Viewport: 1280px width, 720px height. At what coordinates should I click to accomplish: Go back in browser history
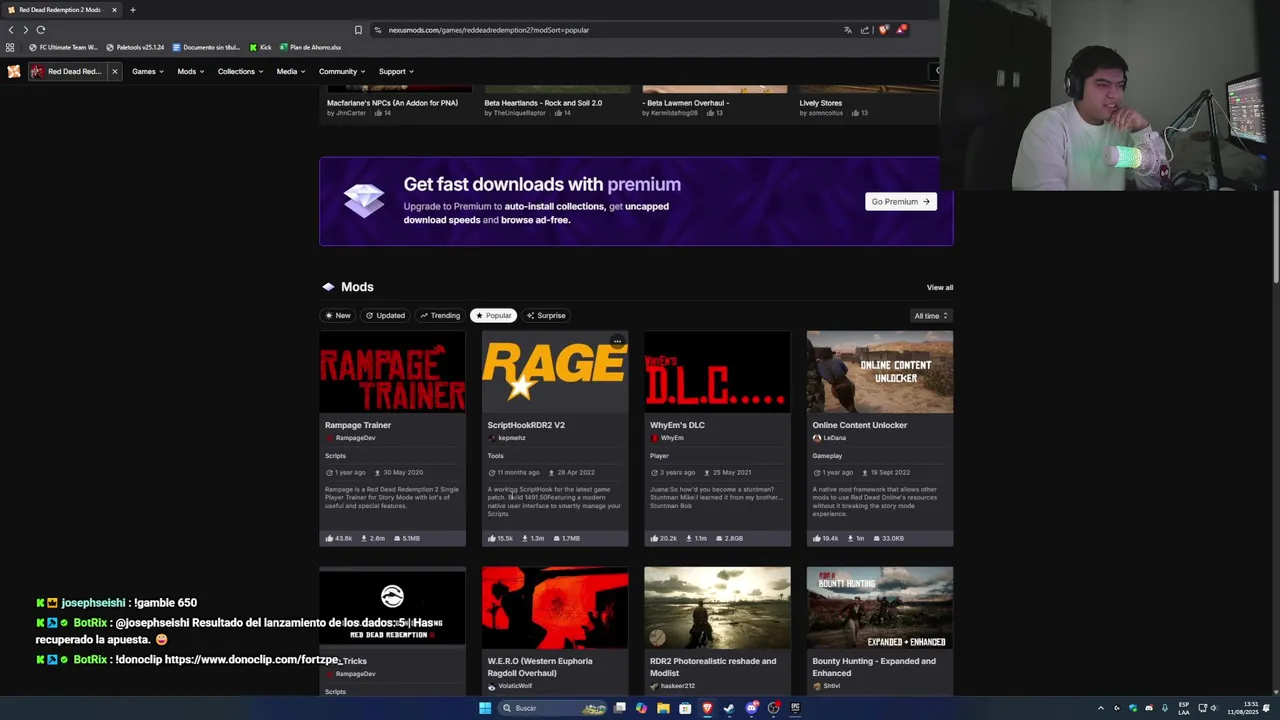tap(11, 30)
